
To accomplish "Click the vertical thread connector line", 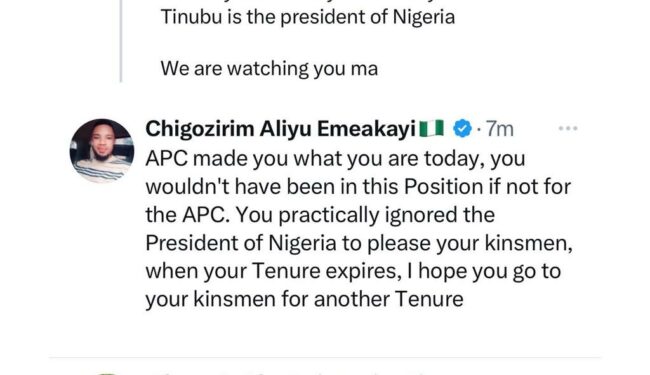I will (121, 41).
